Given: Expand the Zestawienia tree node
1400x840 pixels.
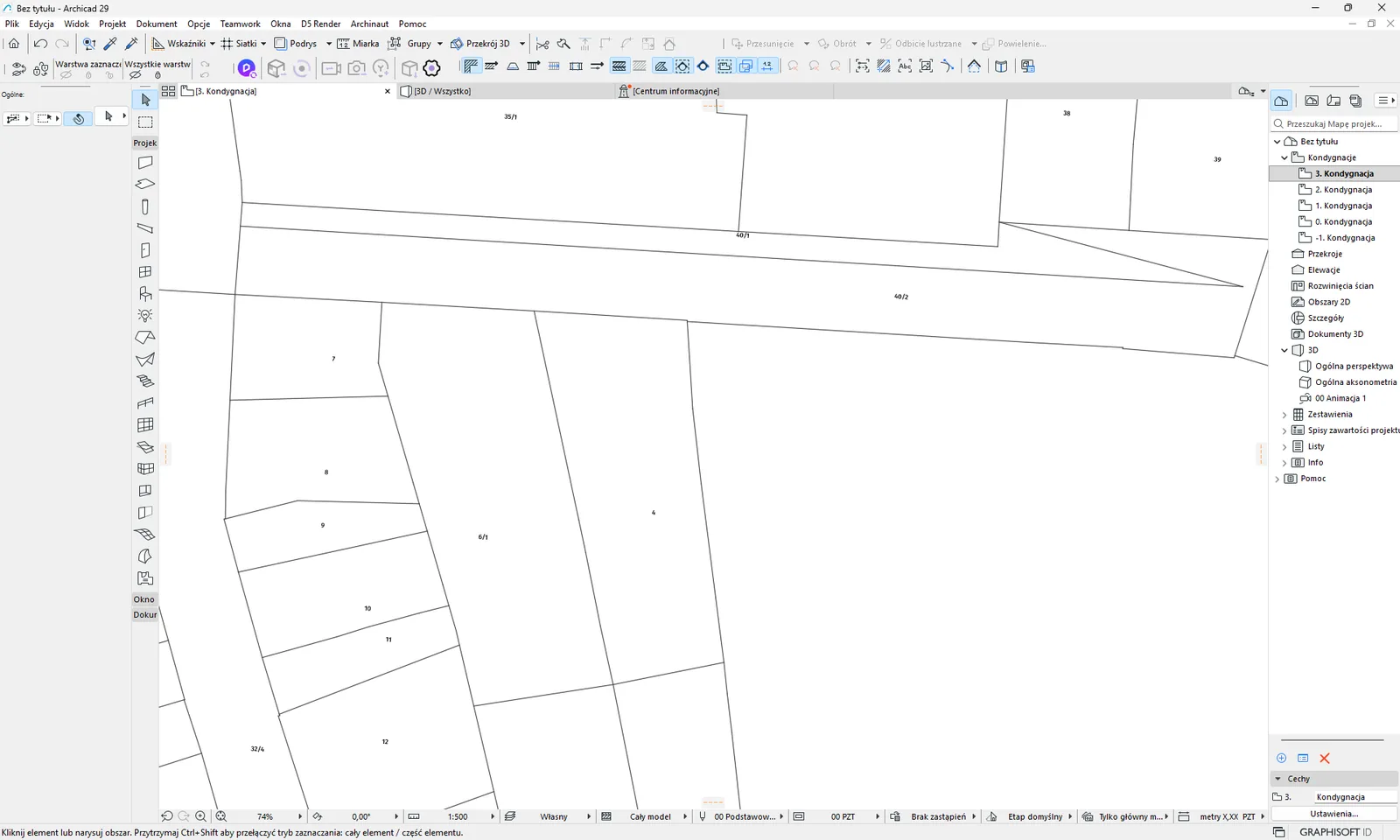Looking at the screenshot, I should 1284,415.
